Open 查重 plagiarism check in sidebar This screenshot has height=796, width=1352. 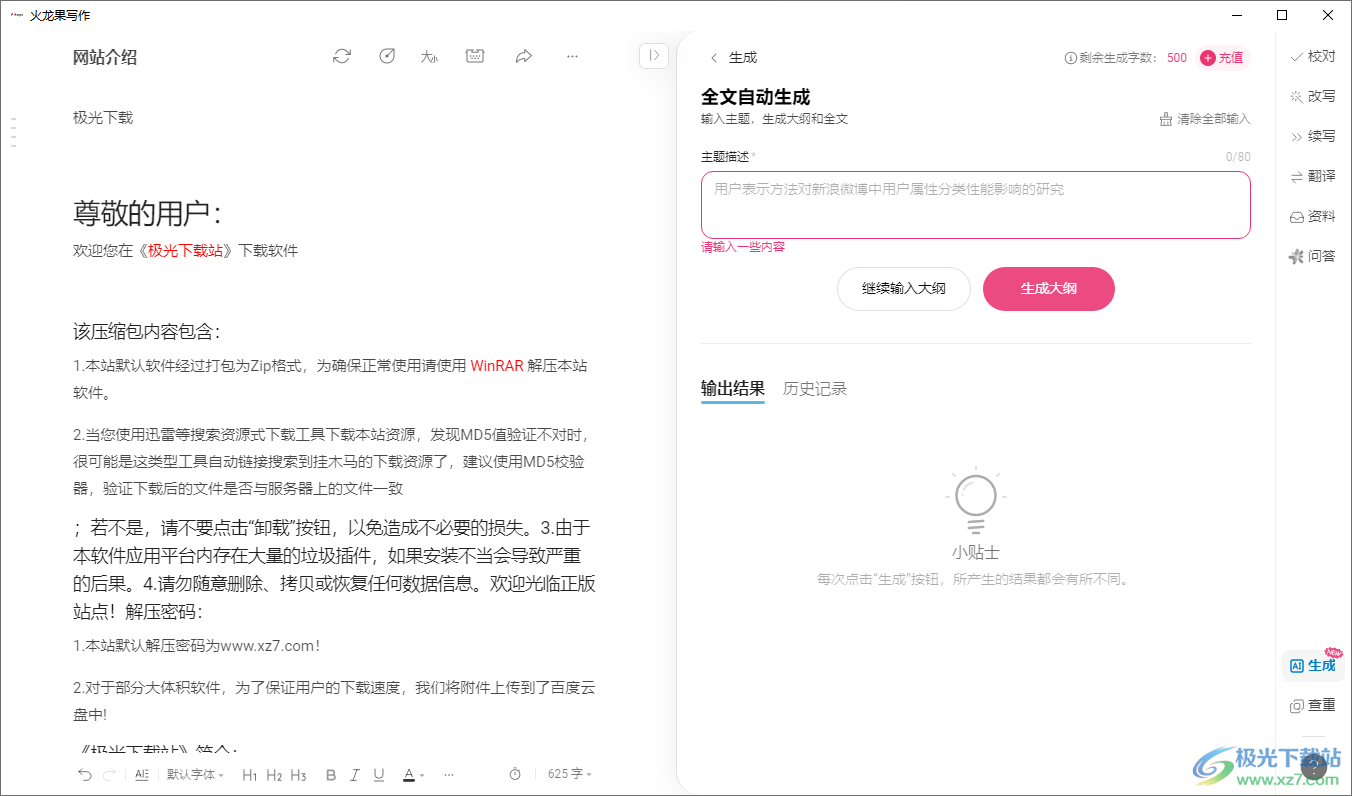(1313, 705)
